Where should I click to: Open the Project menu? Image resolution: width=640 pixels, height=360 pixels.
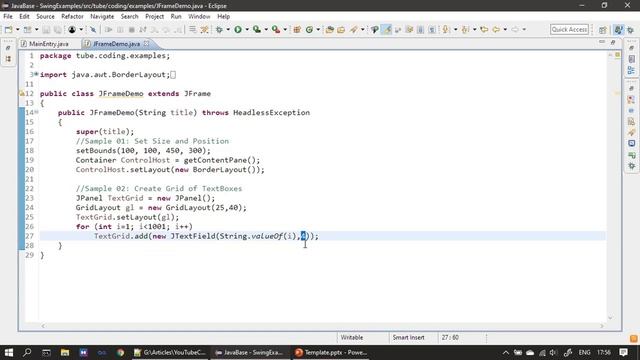point(154,16)
